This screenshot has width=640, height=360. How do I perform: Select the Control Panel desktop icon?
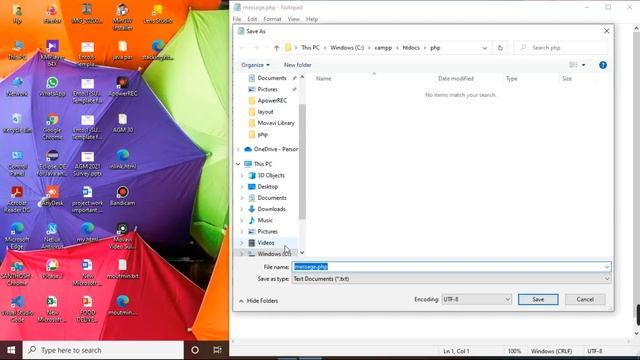tap(17, 163)
